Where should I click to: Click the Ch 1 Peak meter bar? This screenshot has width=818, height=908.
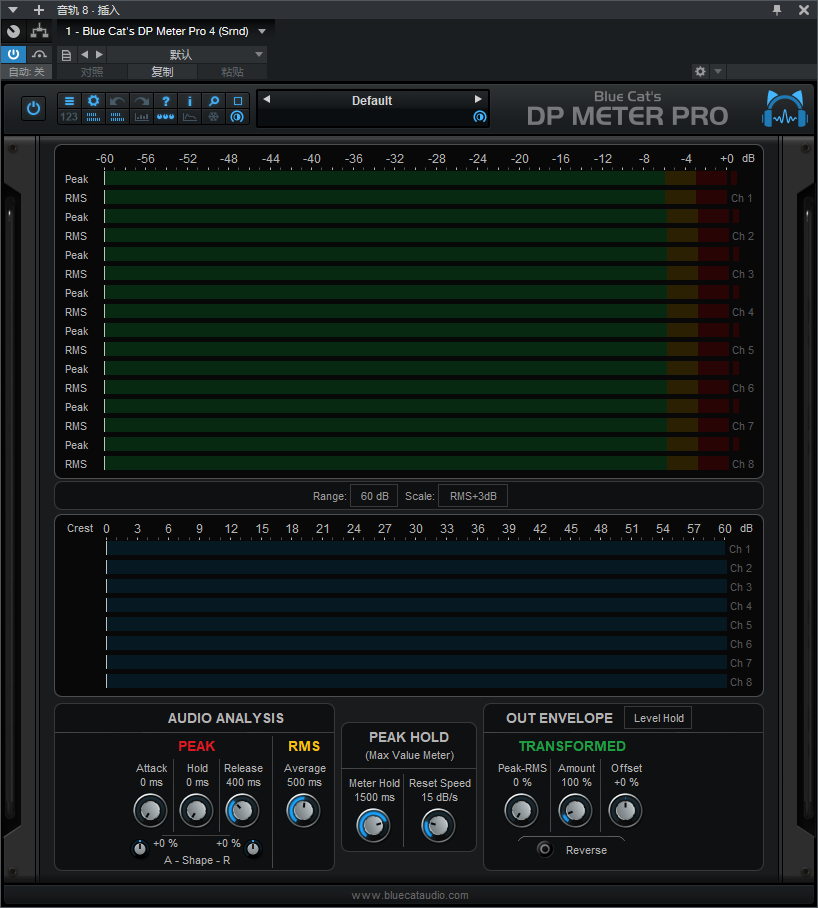pos(416,178)
